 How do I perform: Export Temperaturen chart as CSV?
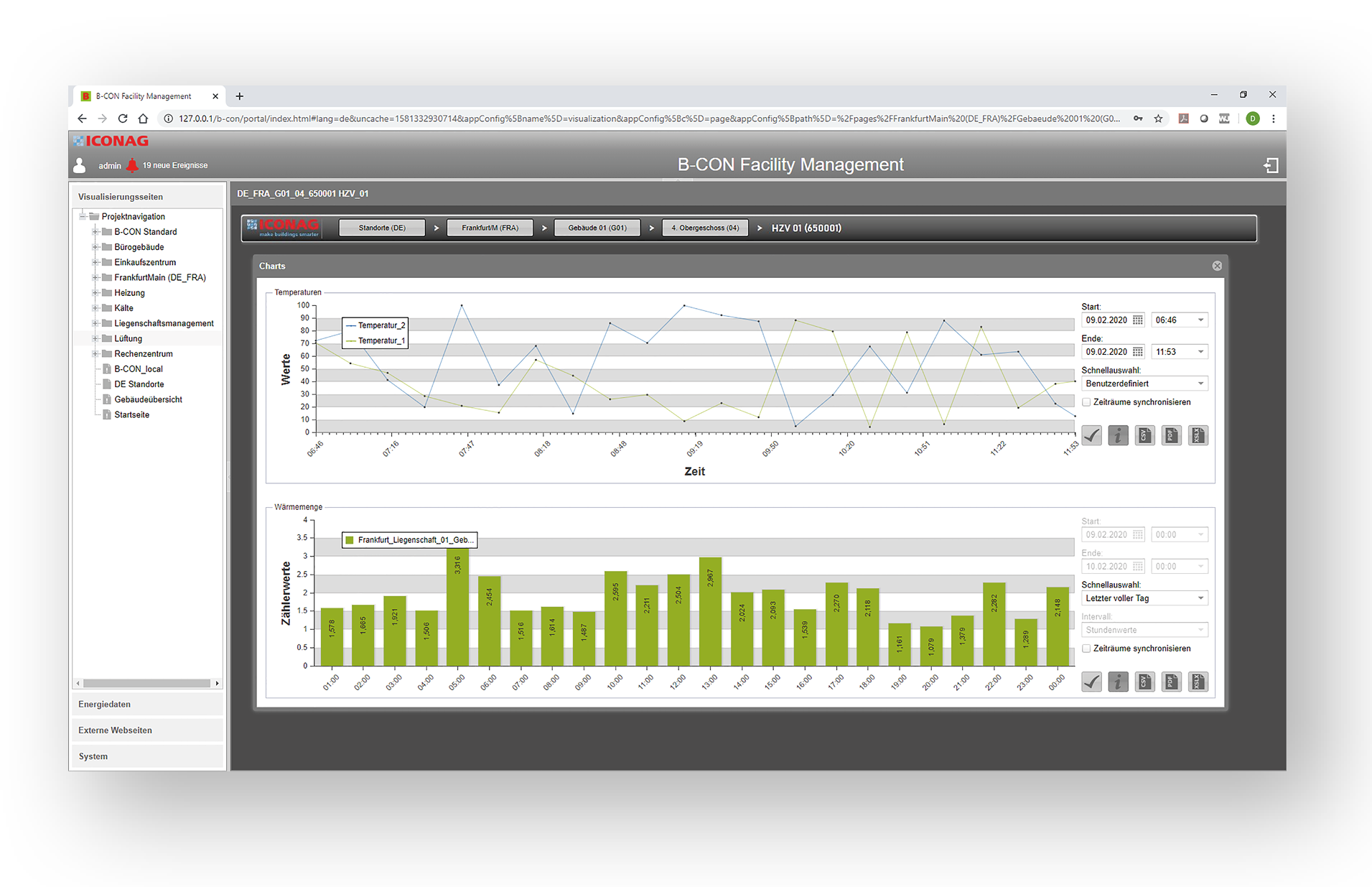coord(1144,435)
